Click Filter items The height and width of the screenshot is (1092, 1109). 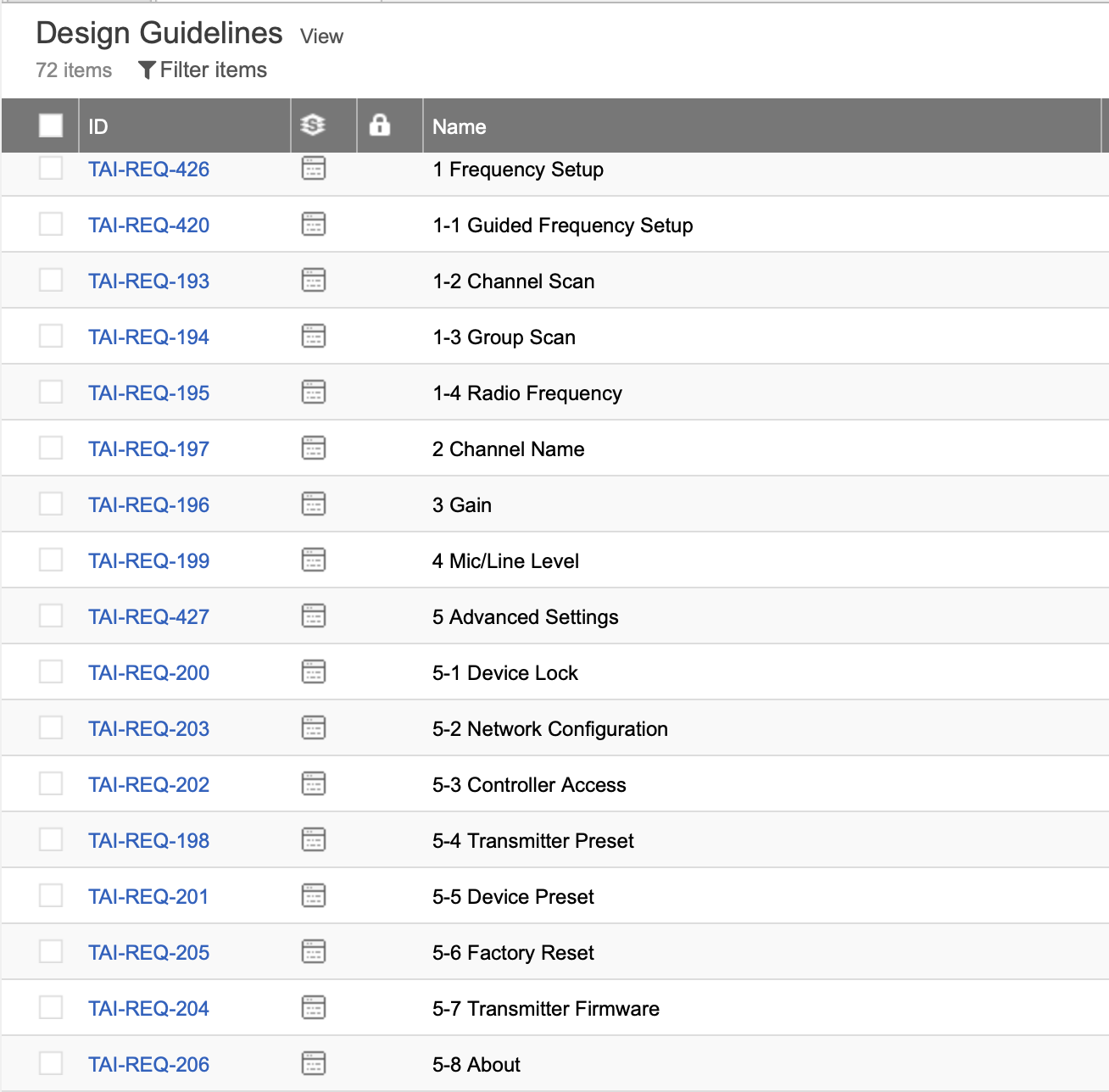pyautogui.click(x=213, y=70)
